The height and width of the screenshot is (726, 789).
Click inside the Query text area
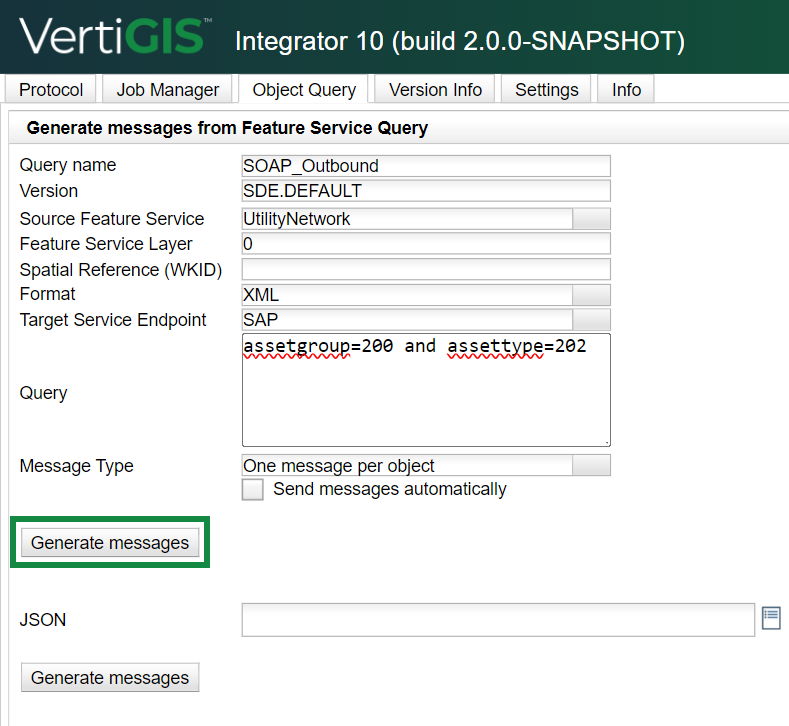[x=426, y=390]
